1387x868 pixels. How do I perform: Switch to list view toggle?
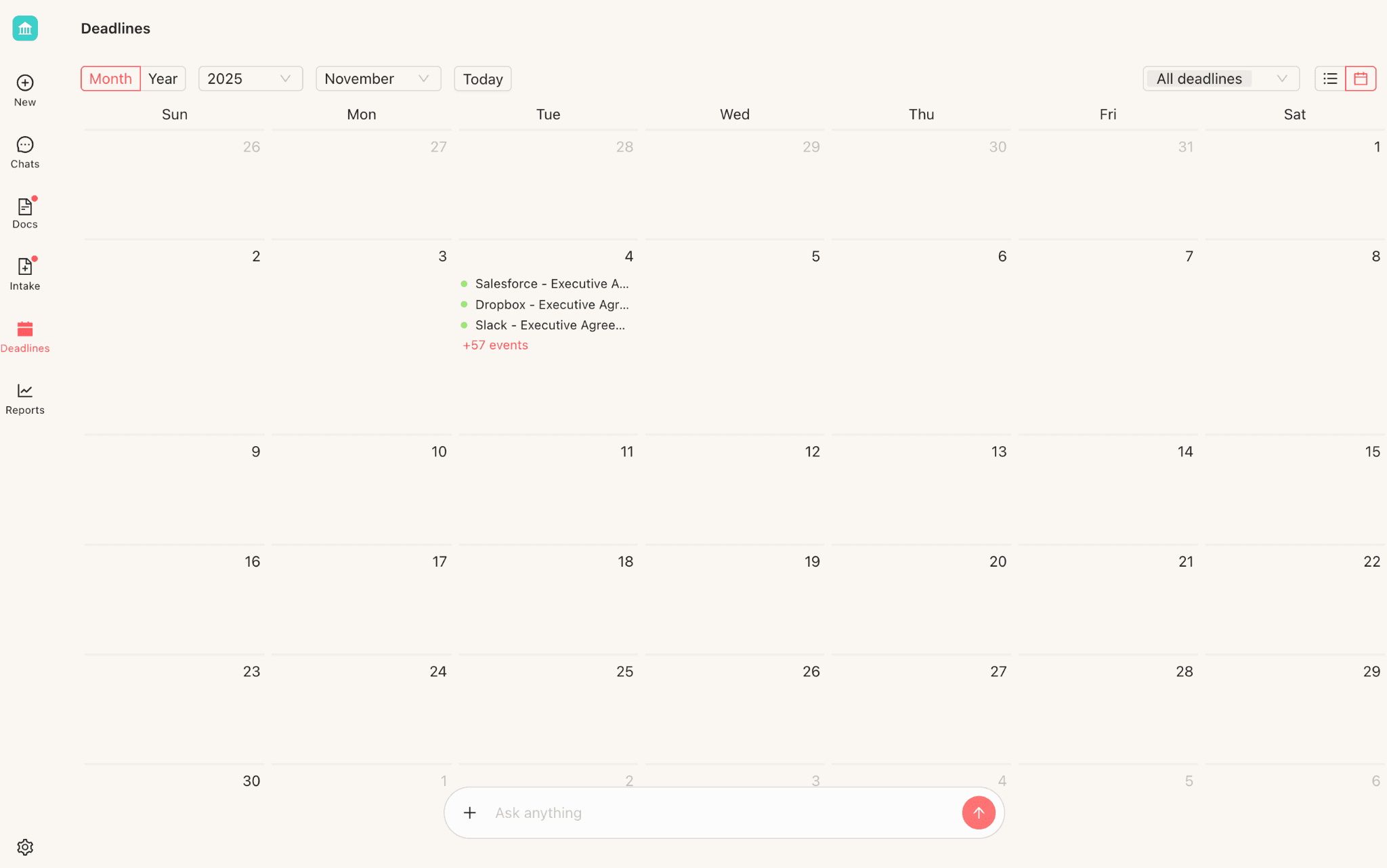click(x=1330, y=79)
